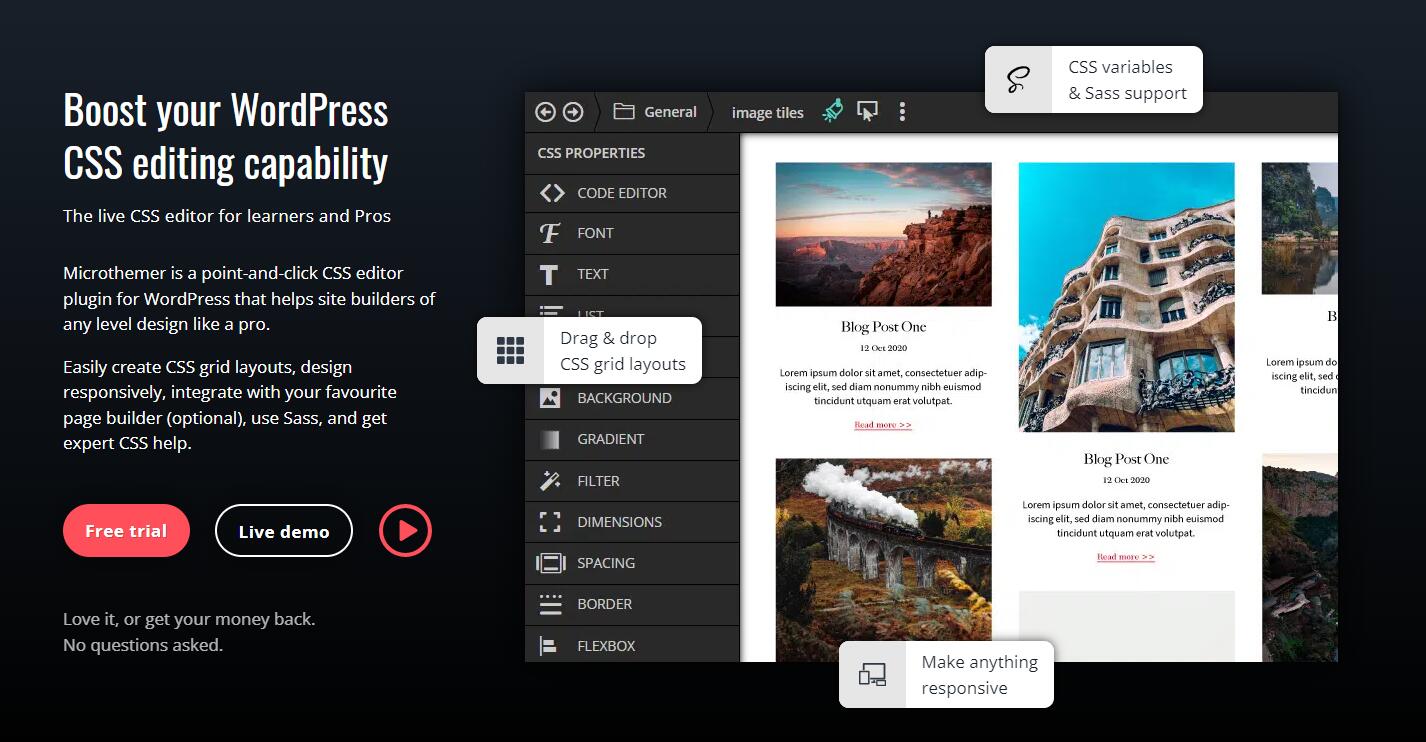Click the 12 Oct 2020 date under canyon post
Screen dimensions: 1426x742
884,348
